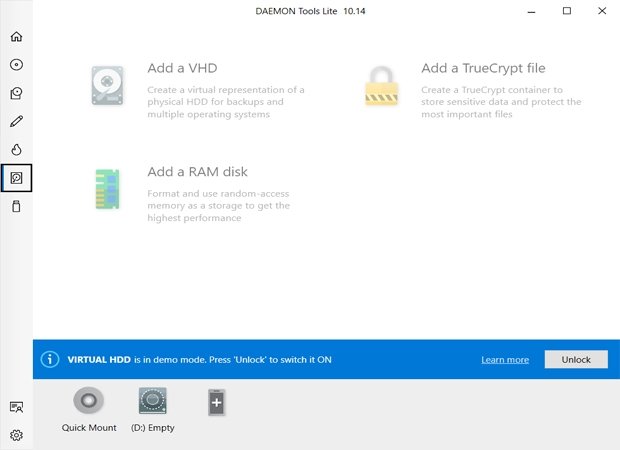
Task: Click the Add a VHD heading
Action: (182, 68)
